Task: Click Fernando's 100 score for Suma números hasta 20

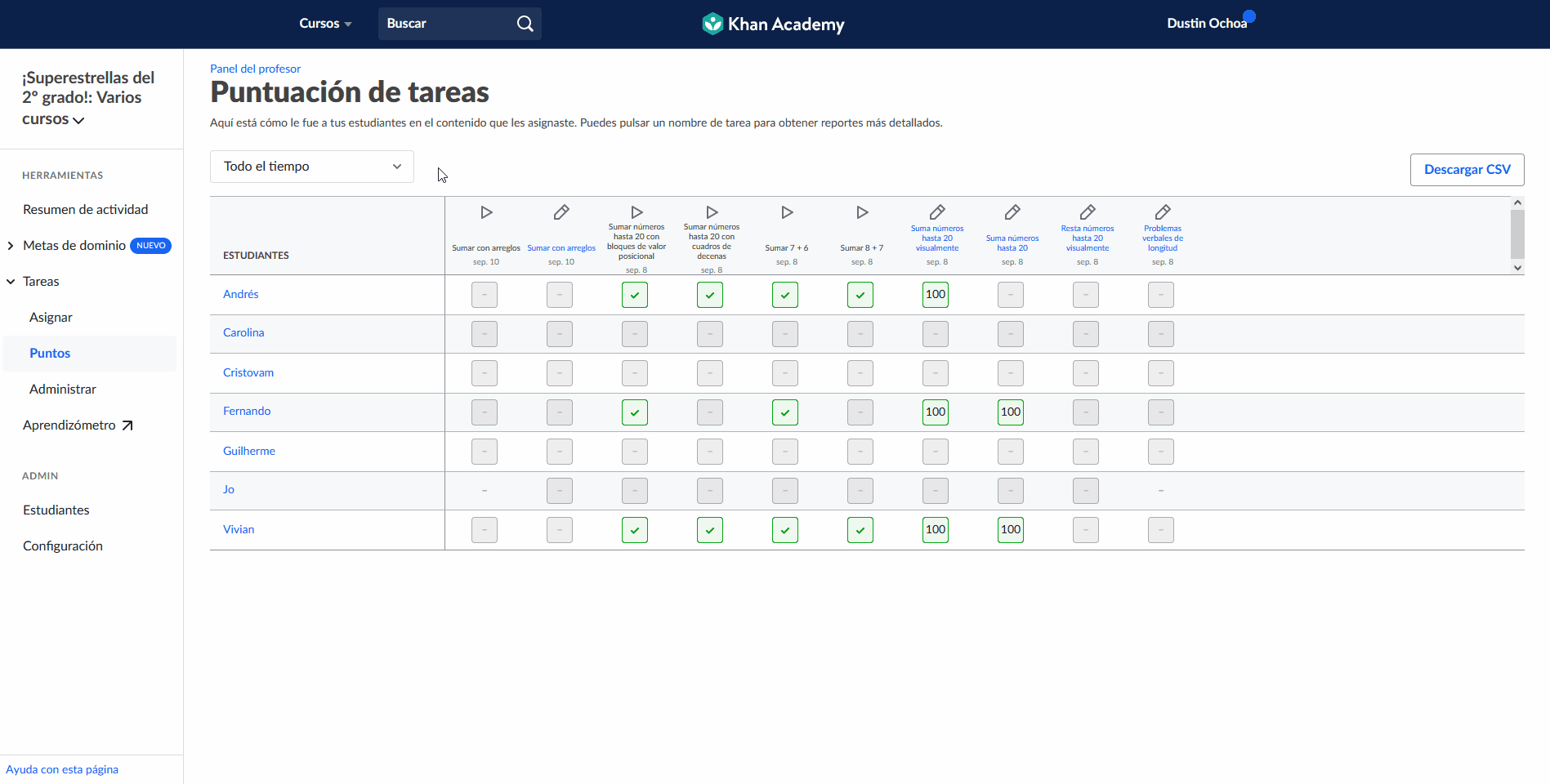Action: [x=1011, y=412]
